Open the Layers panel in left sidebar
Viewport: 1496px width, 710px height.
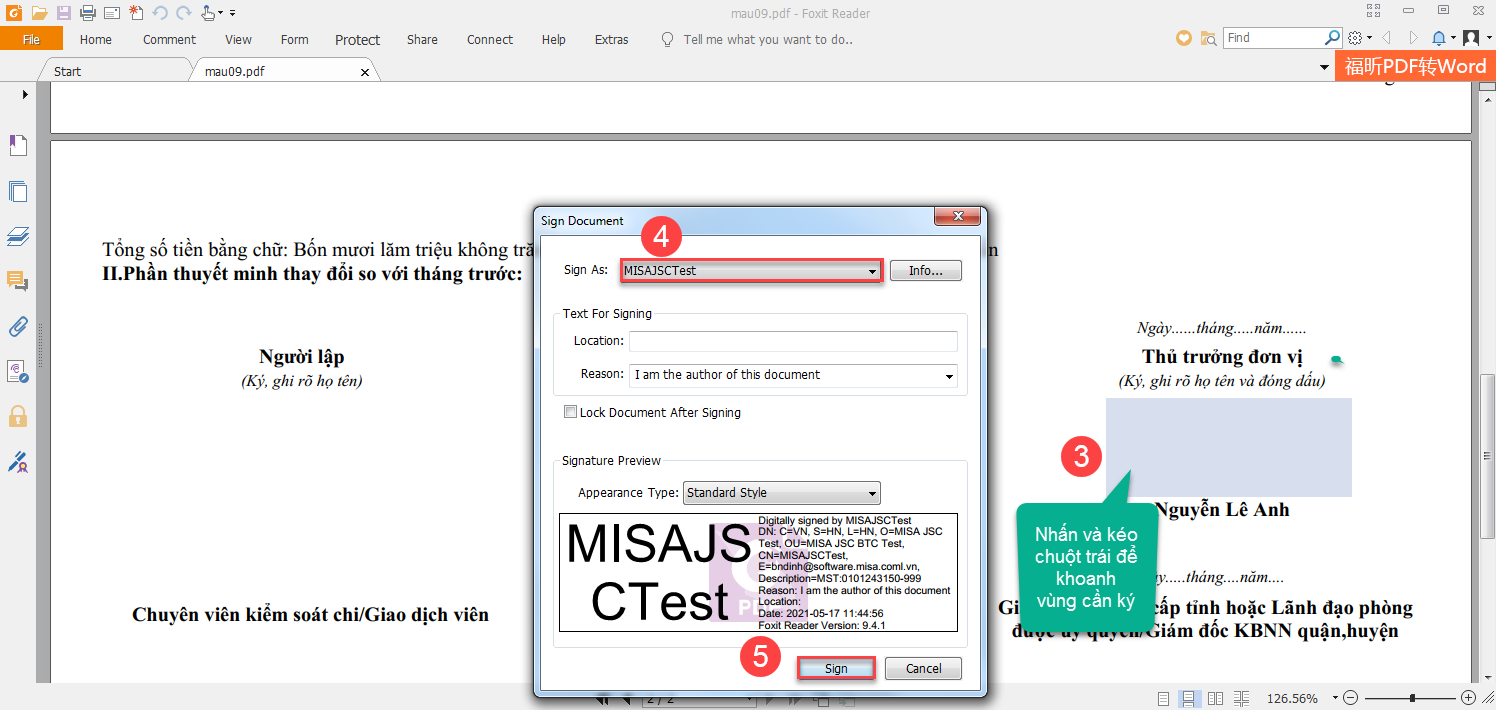(18, 237)
